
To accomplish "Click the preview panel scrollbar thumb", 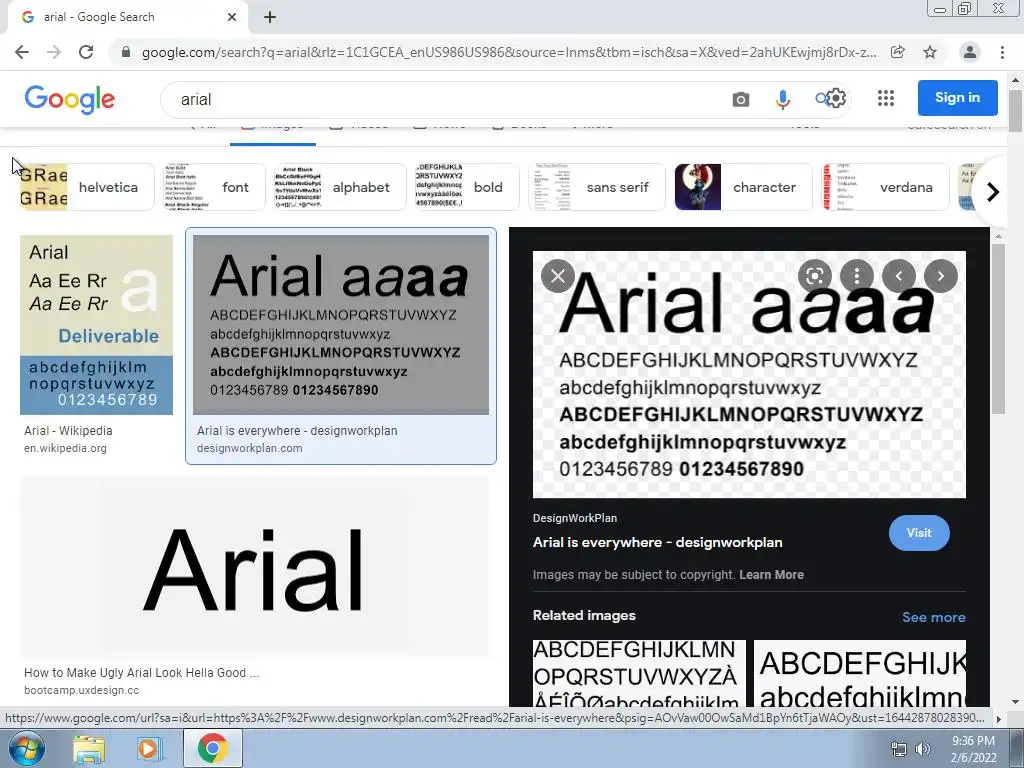I will tap(998, 329).
